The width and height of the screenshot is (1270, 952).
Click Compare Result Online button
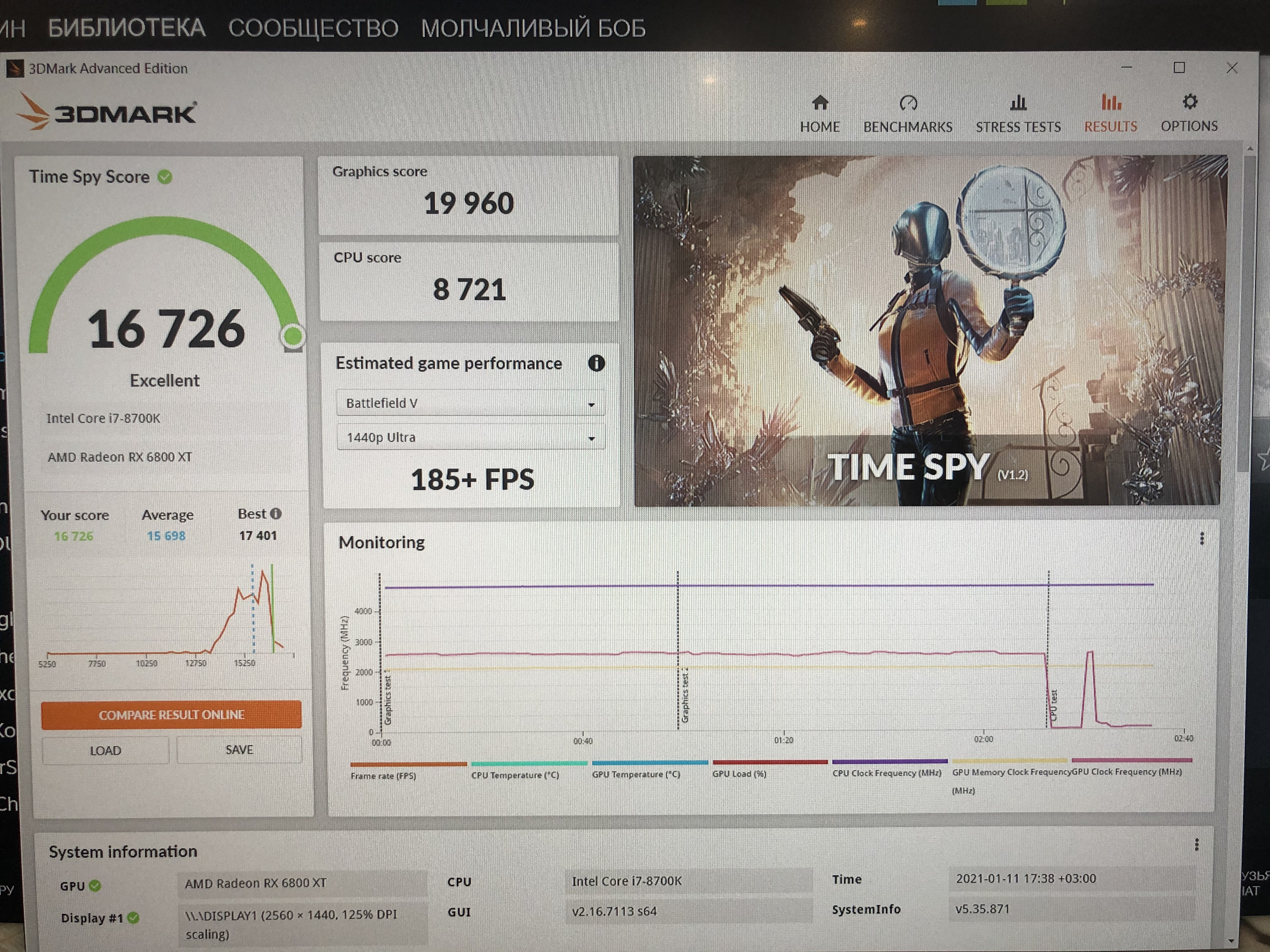[x=171, y=715]
